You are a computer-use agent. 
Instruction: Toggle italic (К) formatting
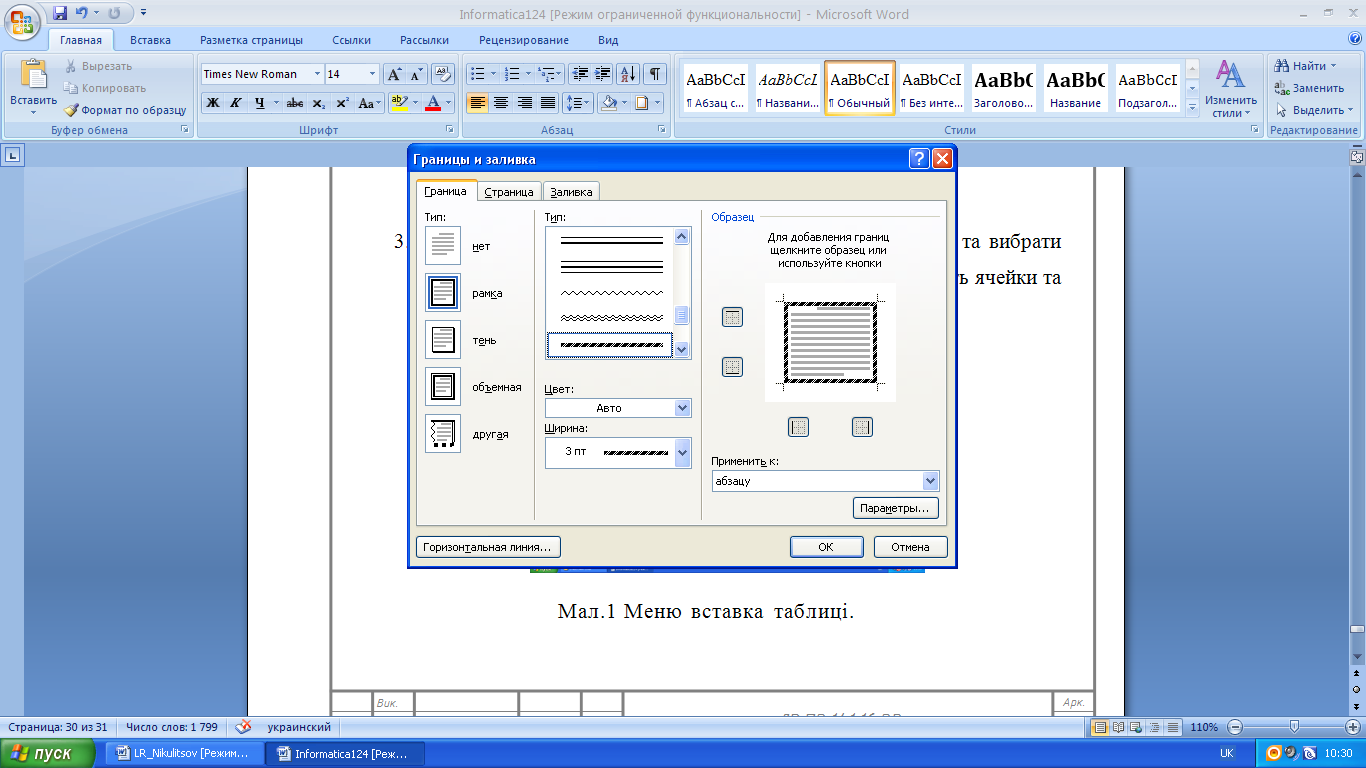[236, 103]
